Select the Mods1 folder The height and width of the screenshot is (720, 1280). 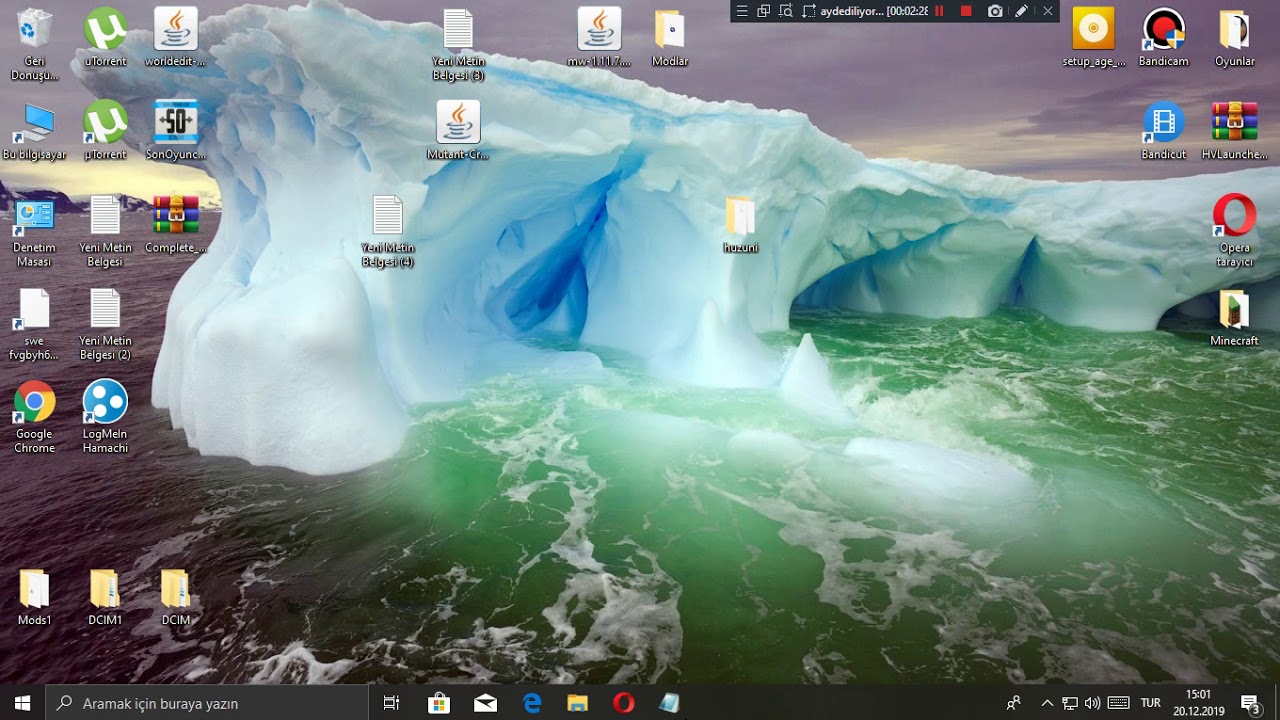(35, 590)
